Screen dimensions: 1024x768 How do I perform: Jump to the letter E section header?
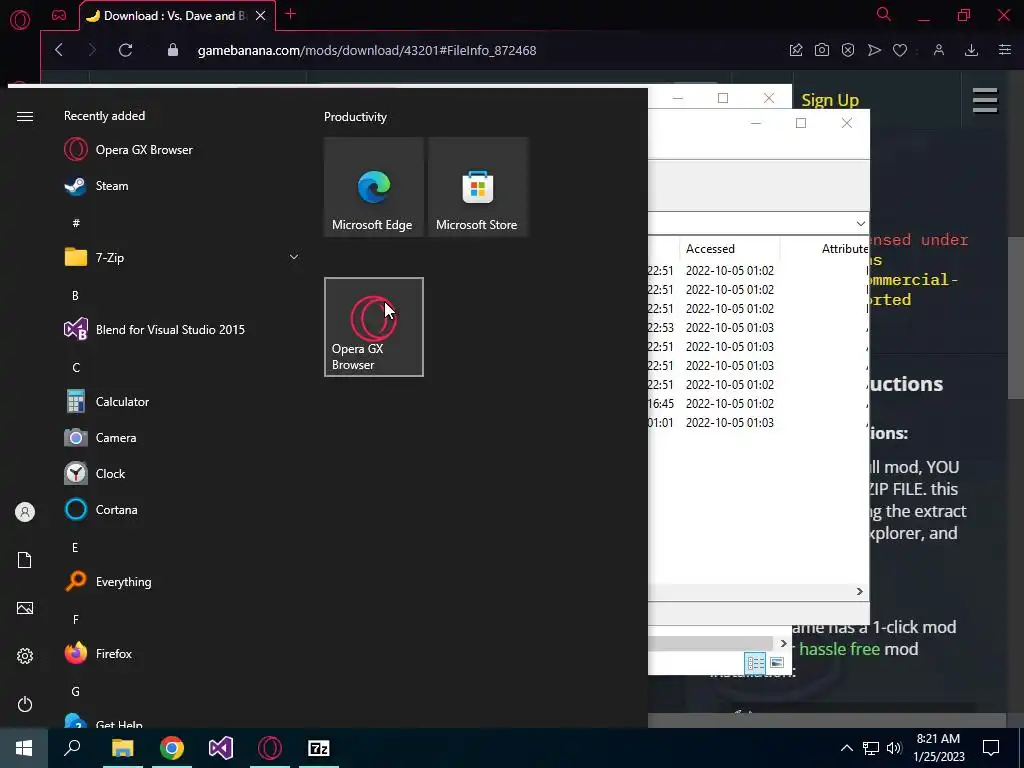(x=75, y=547)
